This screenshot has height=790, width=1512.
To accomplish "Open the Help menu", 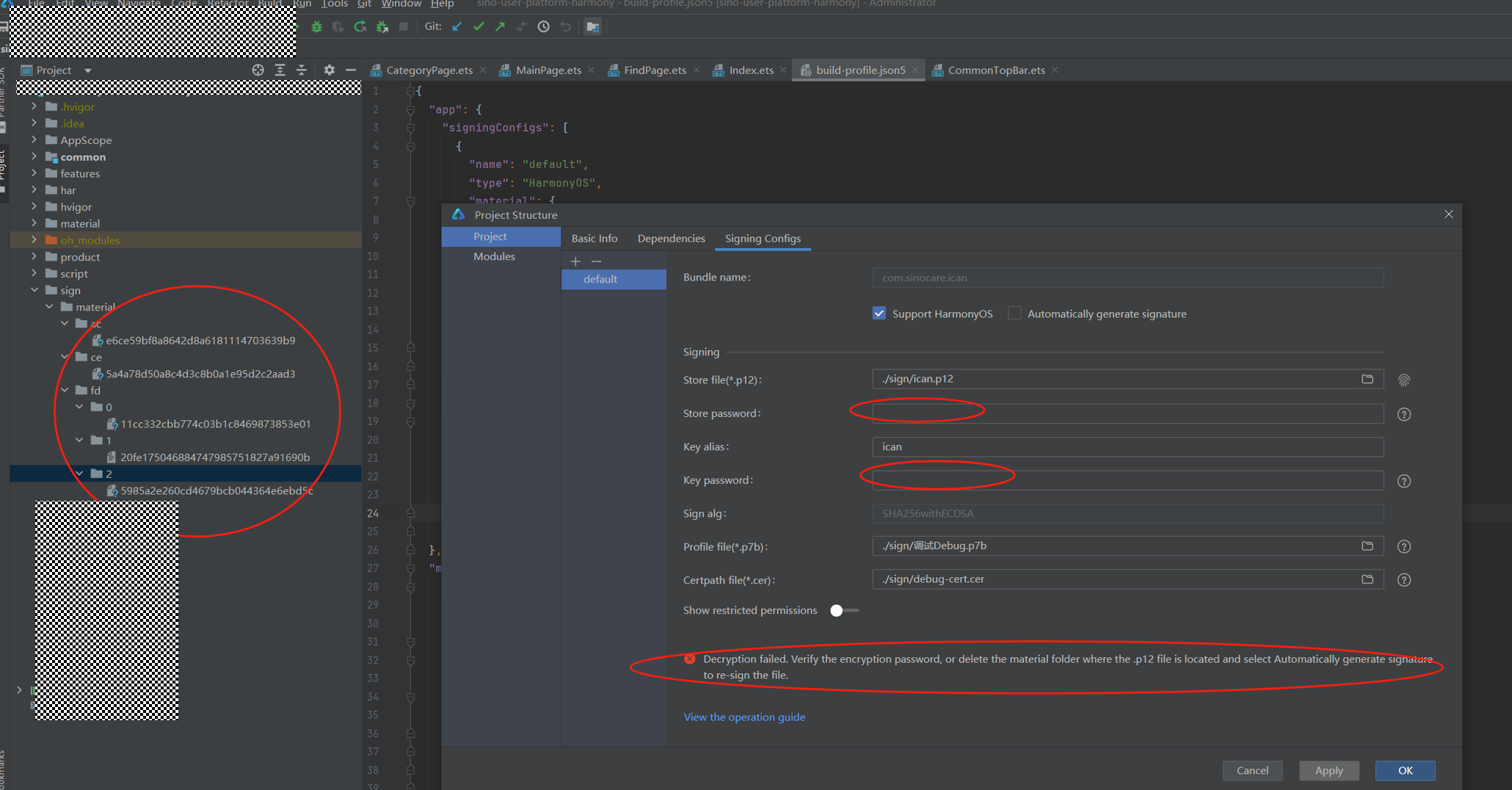I will 442,4.
